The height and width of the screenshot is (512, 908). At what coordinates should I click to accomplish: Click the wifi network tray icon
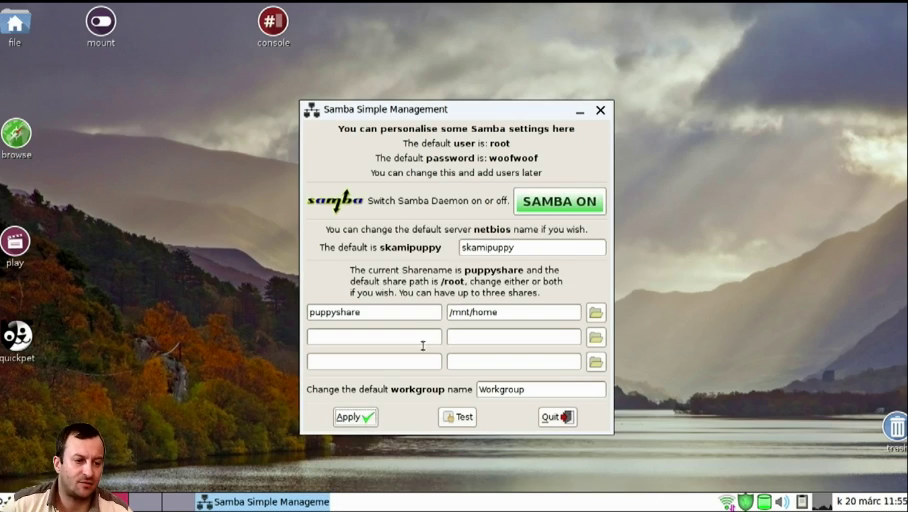pyautogui.click(x=727, y=502)
